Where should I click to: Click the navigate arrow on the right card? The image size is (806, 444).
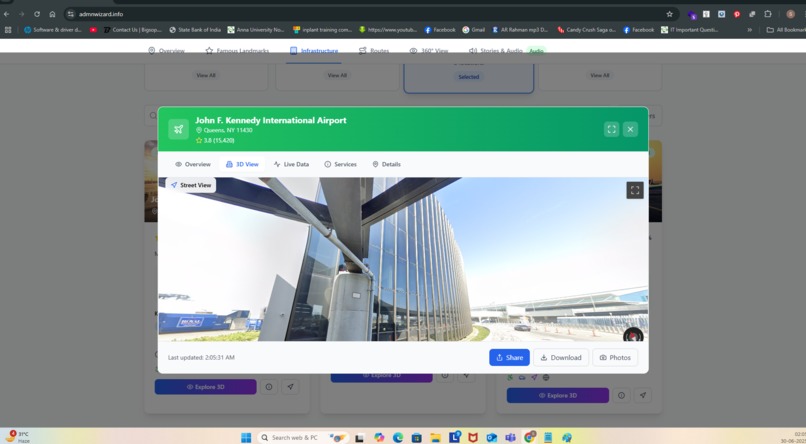pos(643,396)
